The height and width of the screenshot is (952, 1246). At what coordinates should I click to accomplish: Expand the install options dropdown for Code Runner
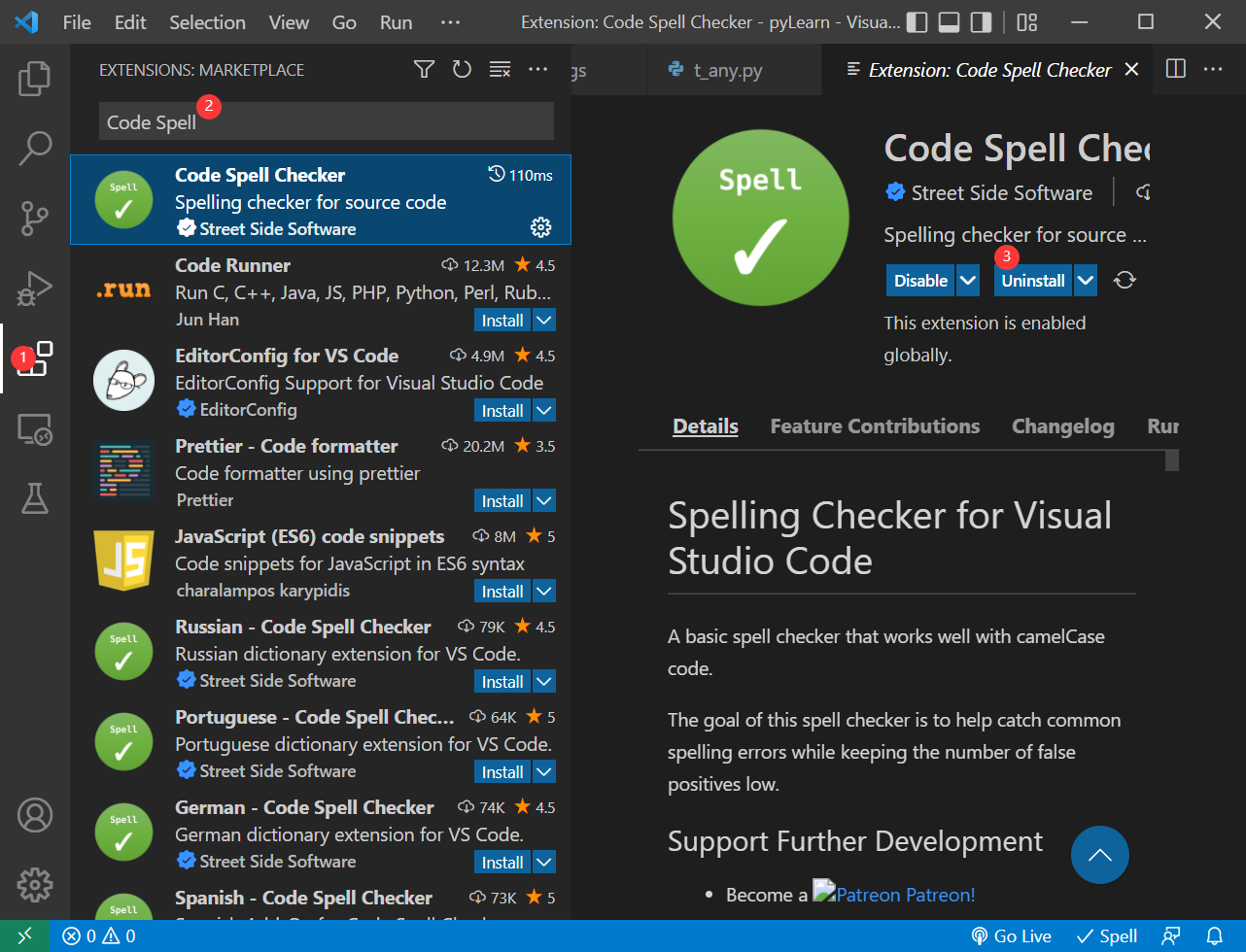click(x=543, y=320)
